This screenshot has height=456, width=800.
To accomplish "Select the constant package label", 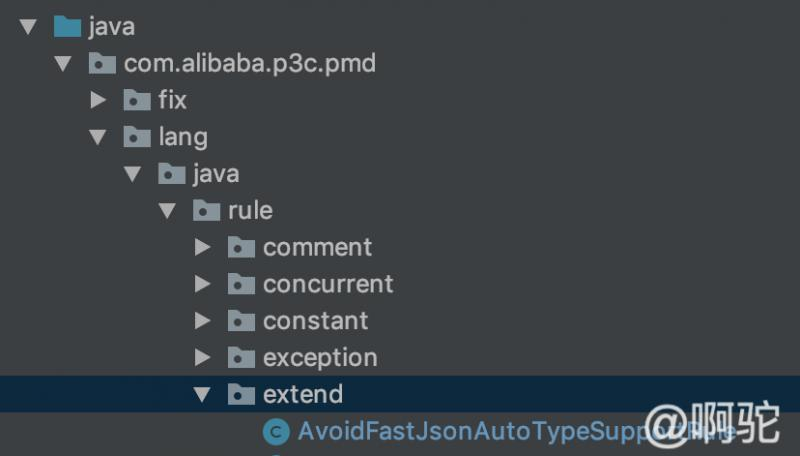I will [x=315, y=321].
